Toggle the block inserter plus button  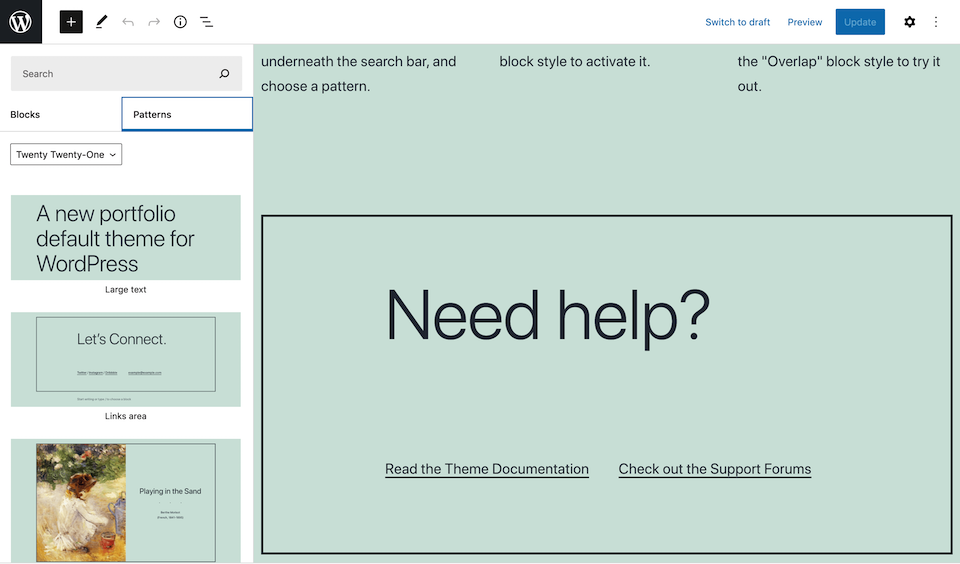[71, 22]
